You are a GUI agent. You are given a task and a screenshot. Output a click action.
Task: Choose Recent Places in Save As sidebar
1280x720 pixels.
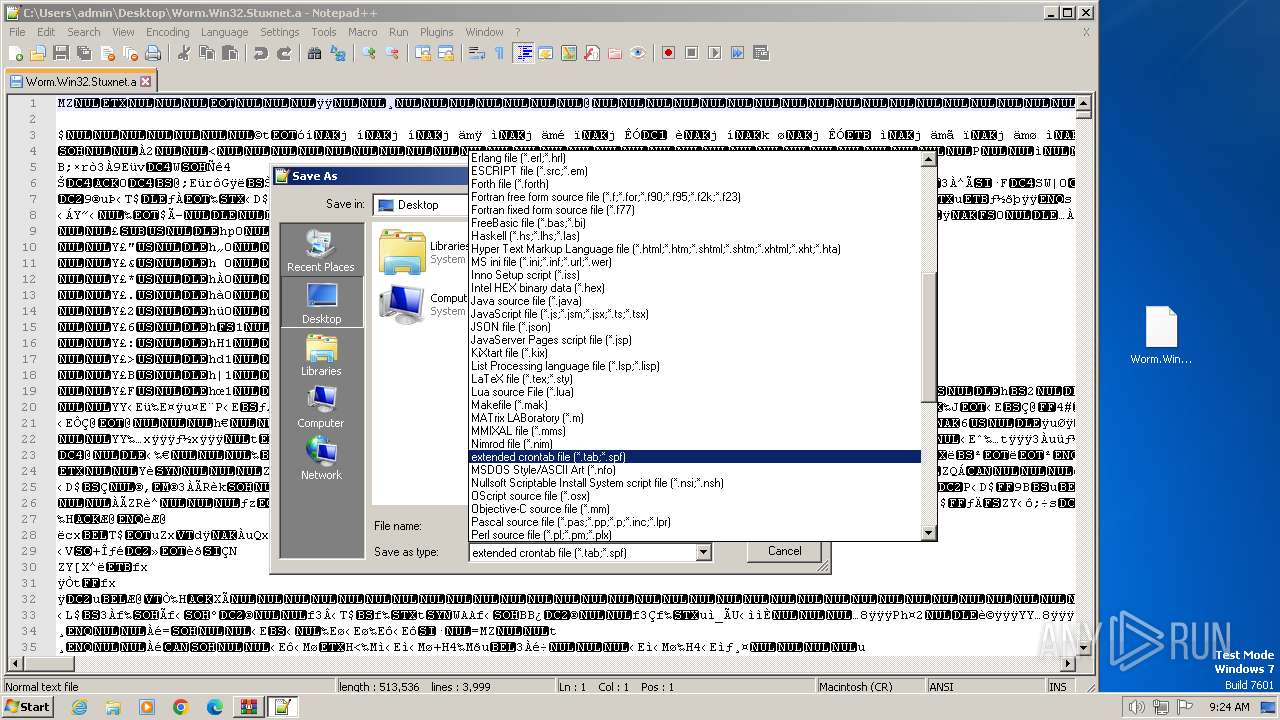point(321,250)
